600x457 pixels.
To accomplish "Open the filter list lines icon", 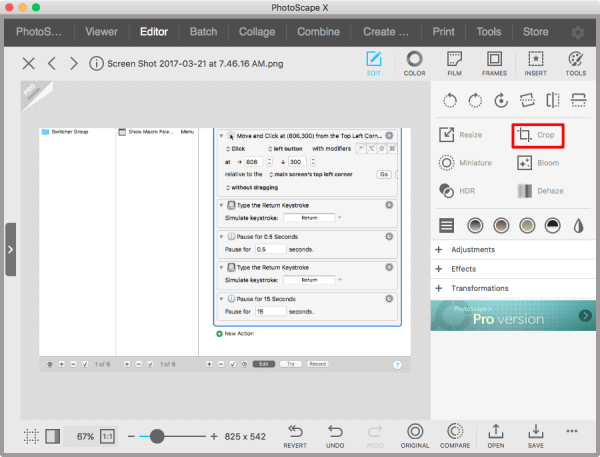I will point(446,225).
